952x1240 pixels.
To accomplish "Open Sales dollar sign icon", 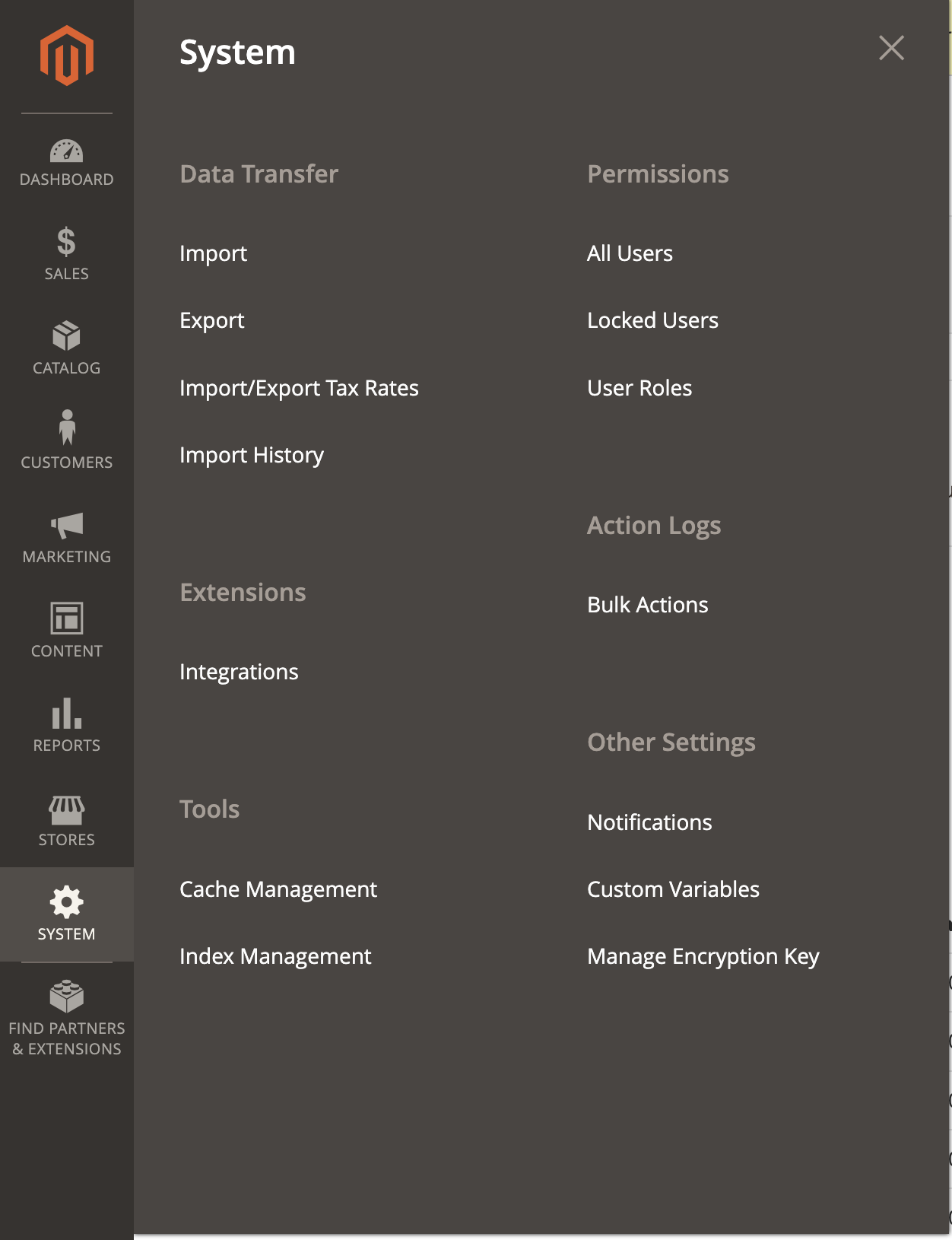I will [67, 243].
